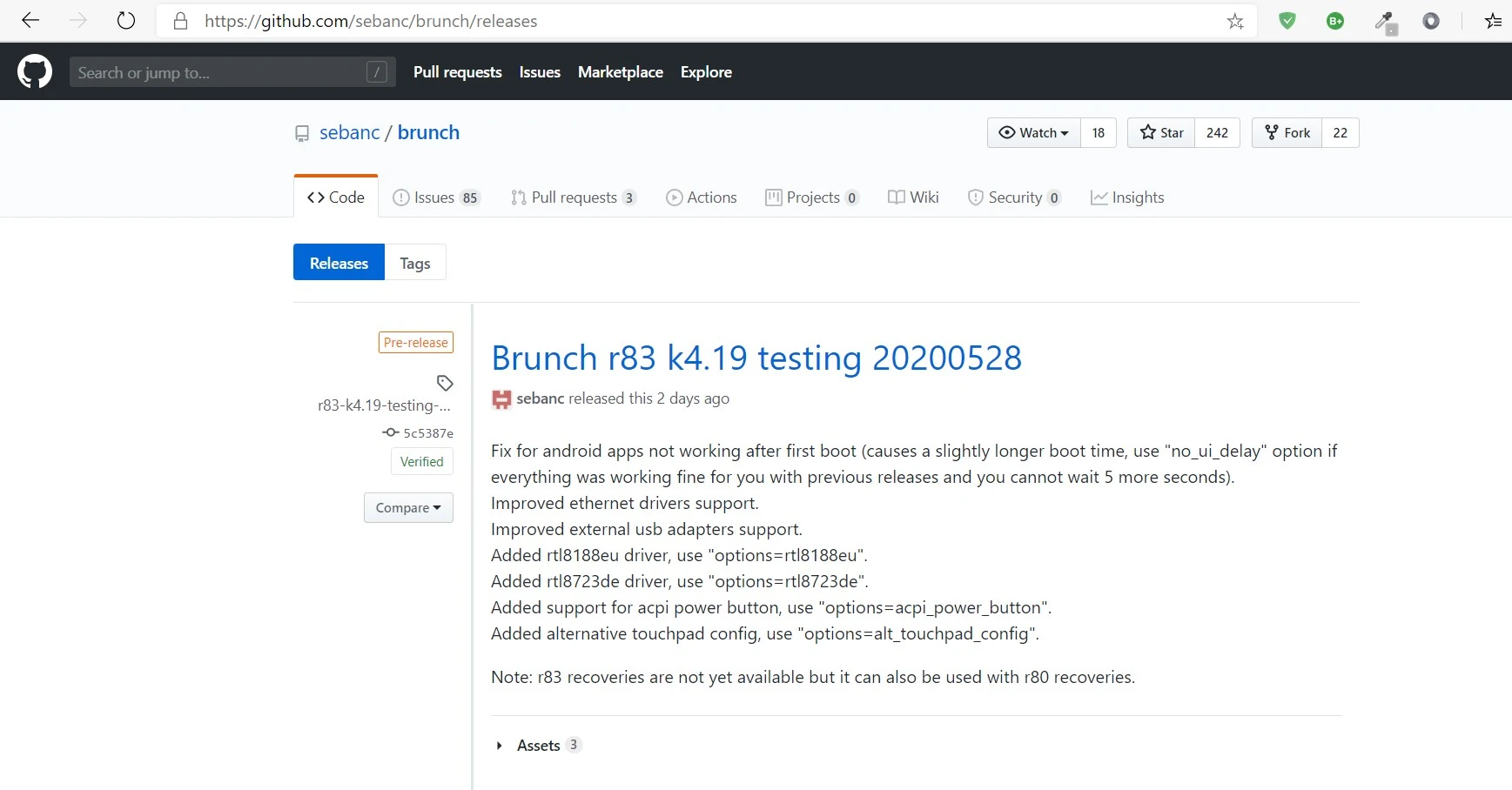Switch to the Issues 85 tab
The image size is (1512, 790).
(x=436, y=197)
